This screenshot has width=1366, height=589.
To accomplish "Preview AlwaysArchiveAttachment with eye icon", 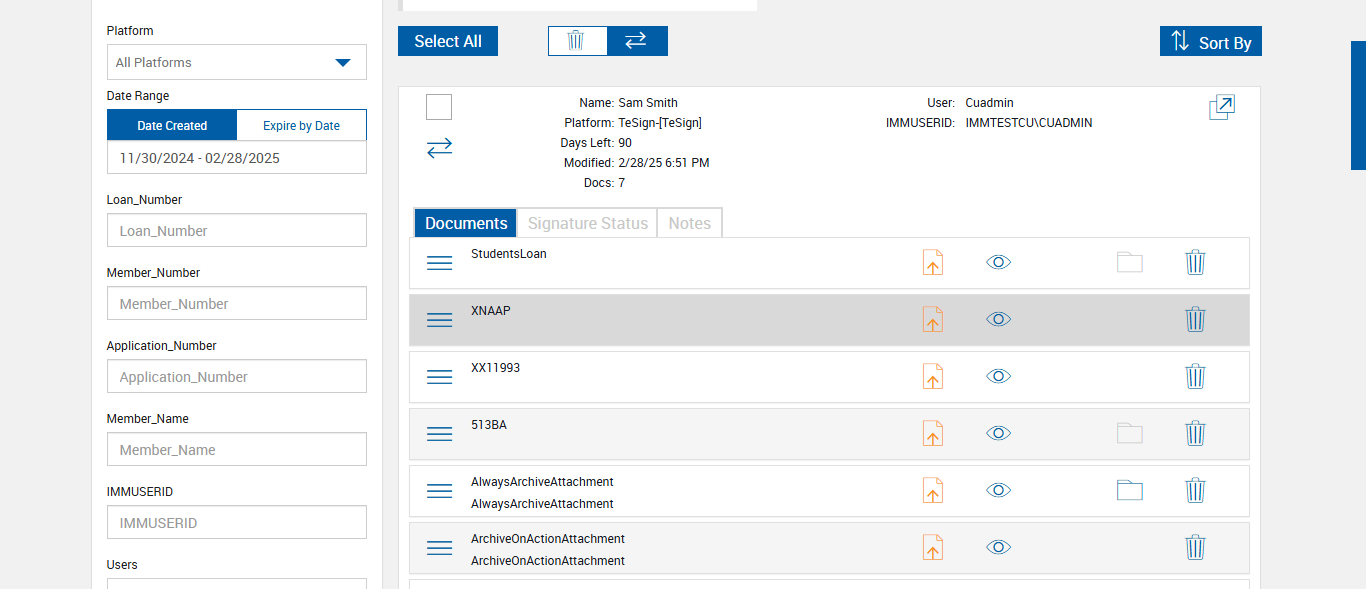I will (x=999, y=491).
